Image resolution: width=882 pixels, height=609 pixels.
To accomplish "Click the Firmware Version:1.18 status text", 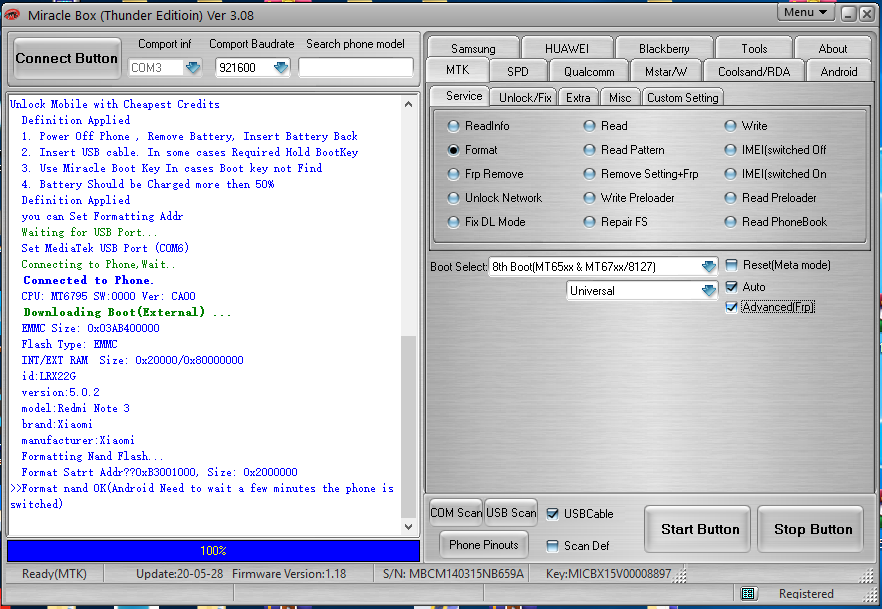I will point(289,574).
